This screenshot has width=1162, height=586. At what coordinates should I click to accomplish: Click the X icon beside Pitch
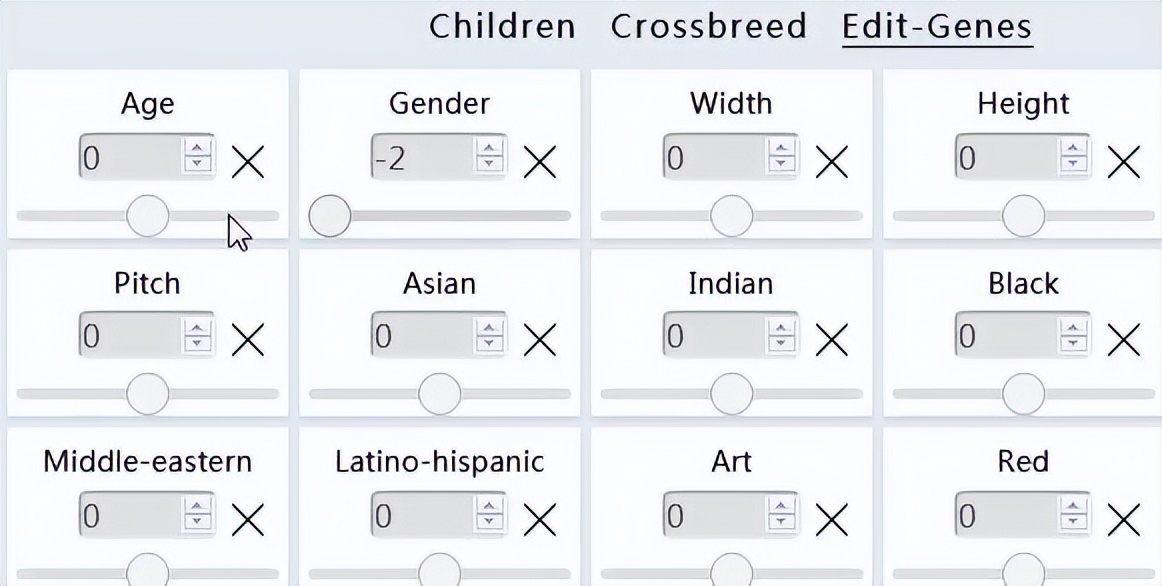pyautogui.click(x=248, y=339)
